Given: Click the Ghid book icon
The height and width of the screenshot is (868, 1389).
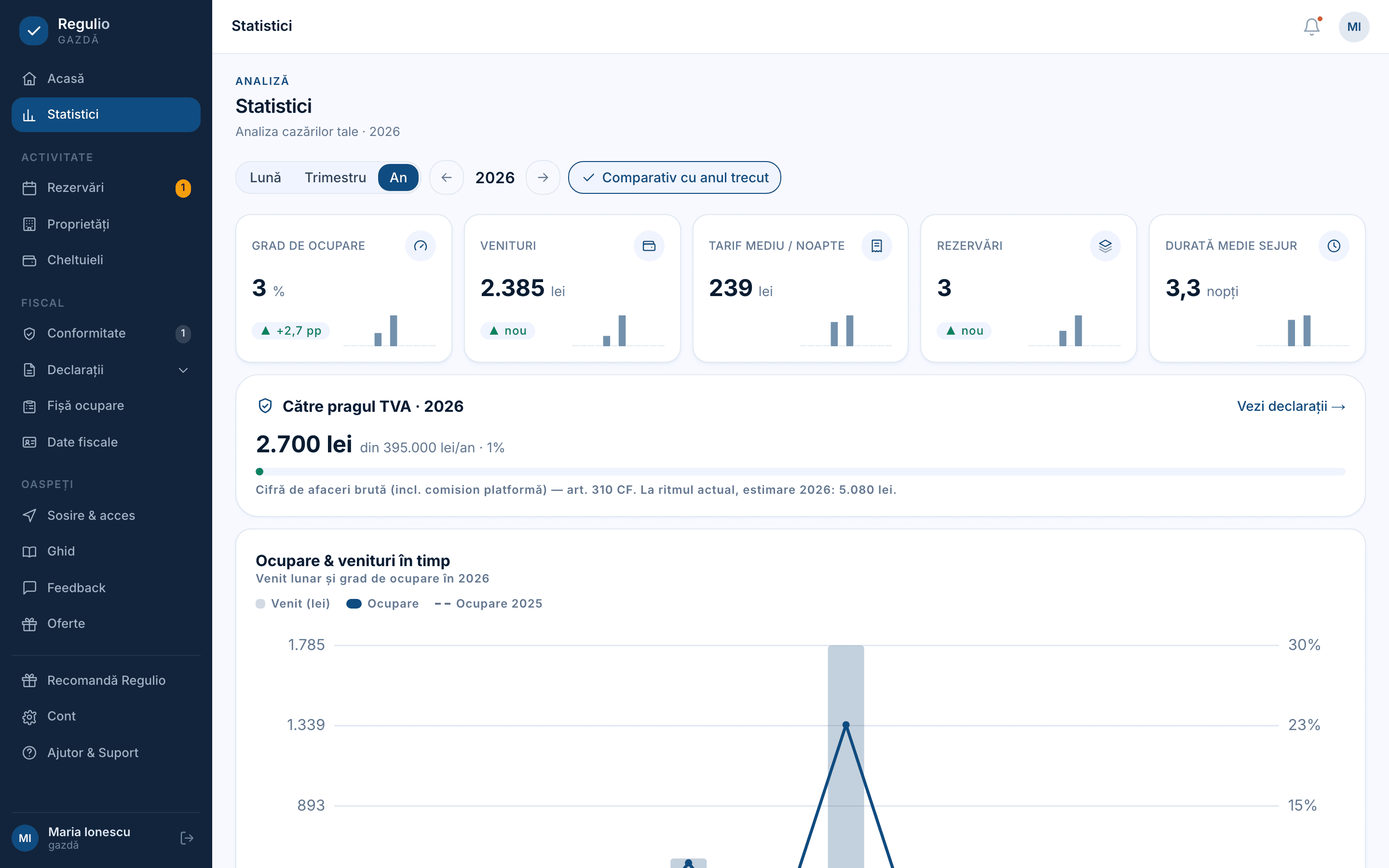Looking at the screenshot, I should coord(29,552).
